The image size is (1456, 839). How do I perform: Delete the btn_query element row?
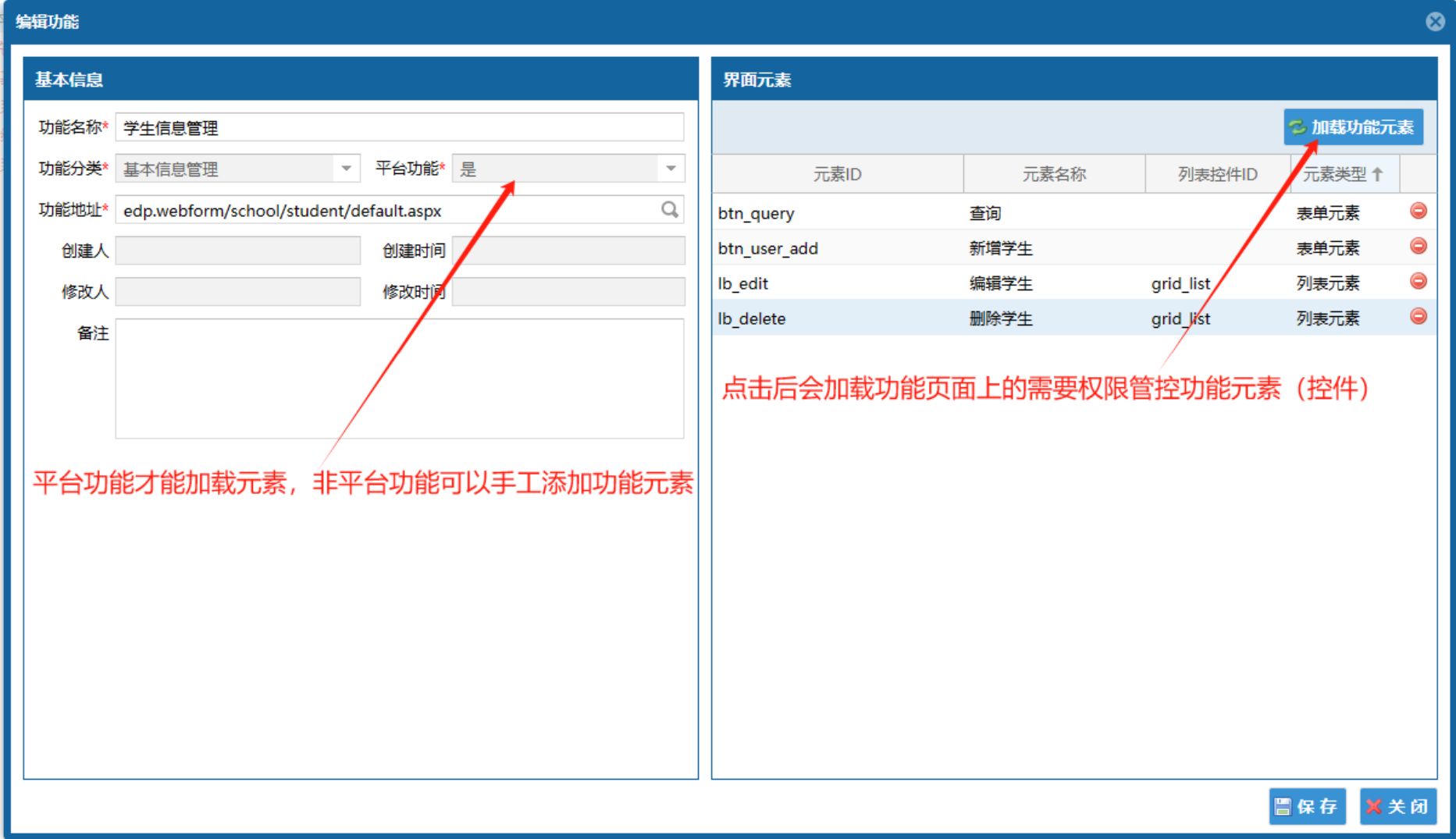1419,211
